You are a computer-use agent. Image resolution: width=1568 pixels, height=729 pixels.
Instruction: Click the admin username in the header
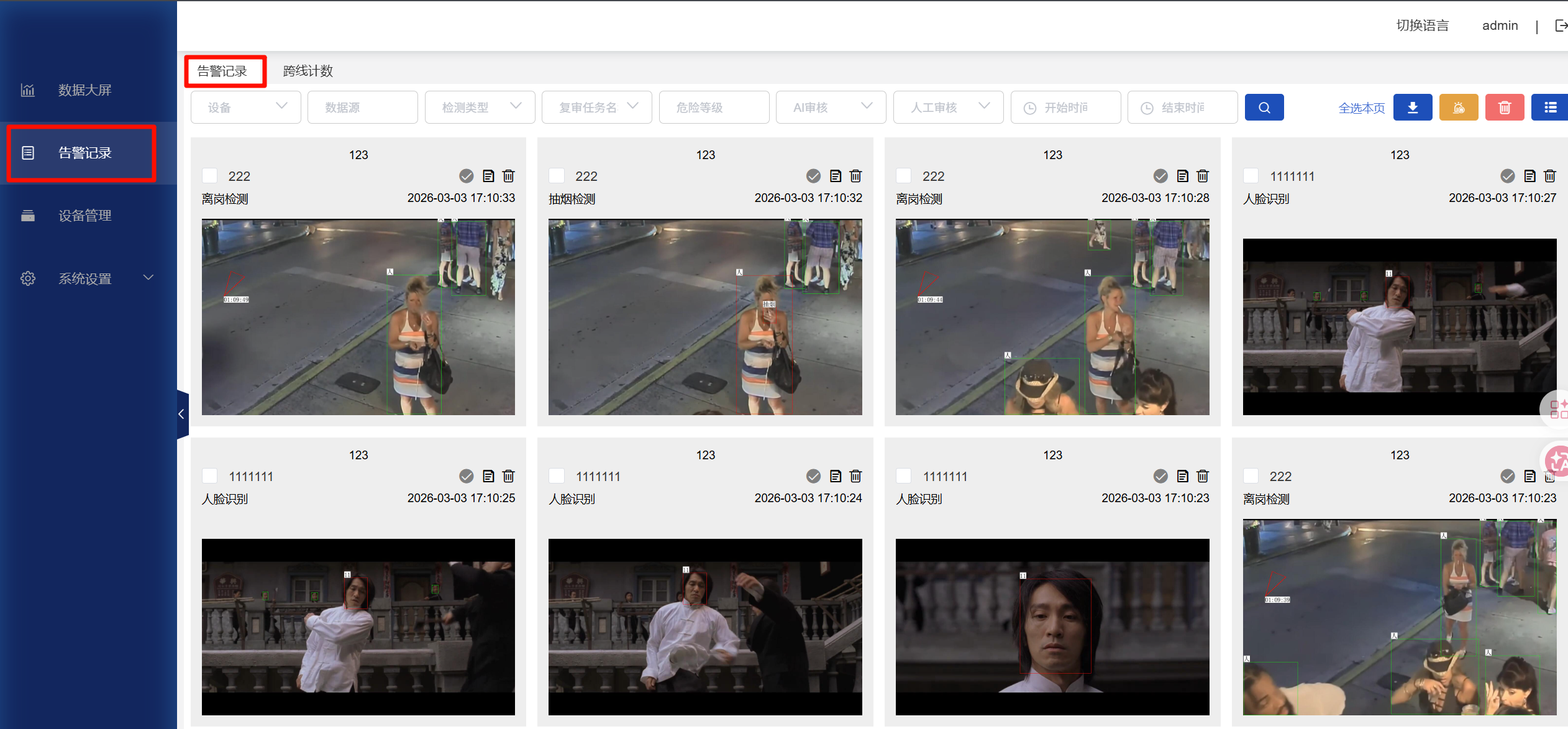pos(1500,25)
